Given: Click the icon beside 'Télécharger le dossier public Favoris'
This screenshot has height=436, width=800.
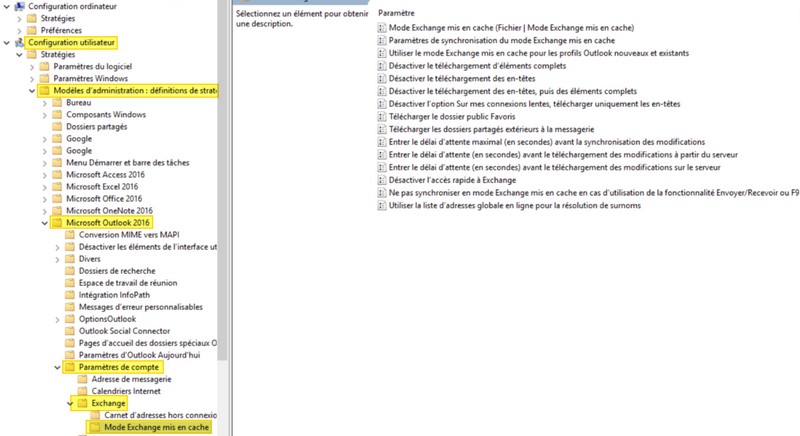Looking at the screenshot, I should (x=381, y=117).
